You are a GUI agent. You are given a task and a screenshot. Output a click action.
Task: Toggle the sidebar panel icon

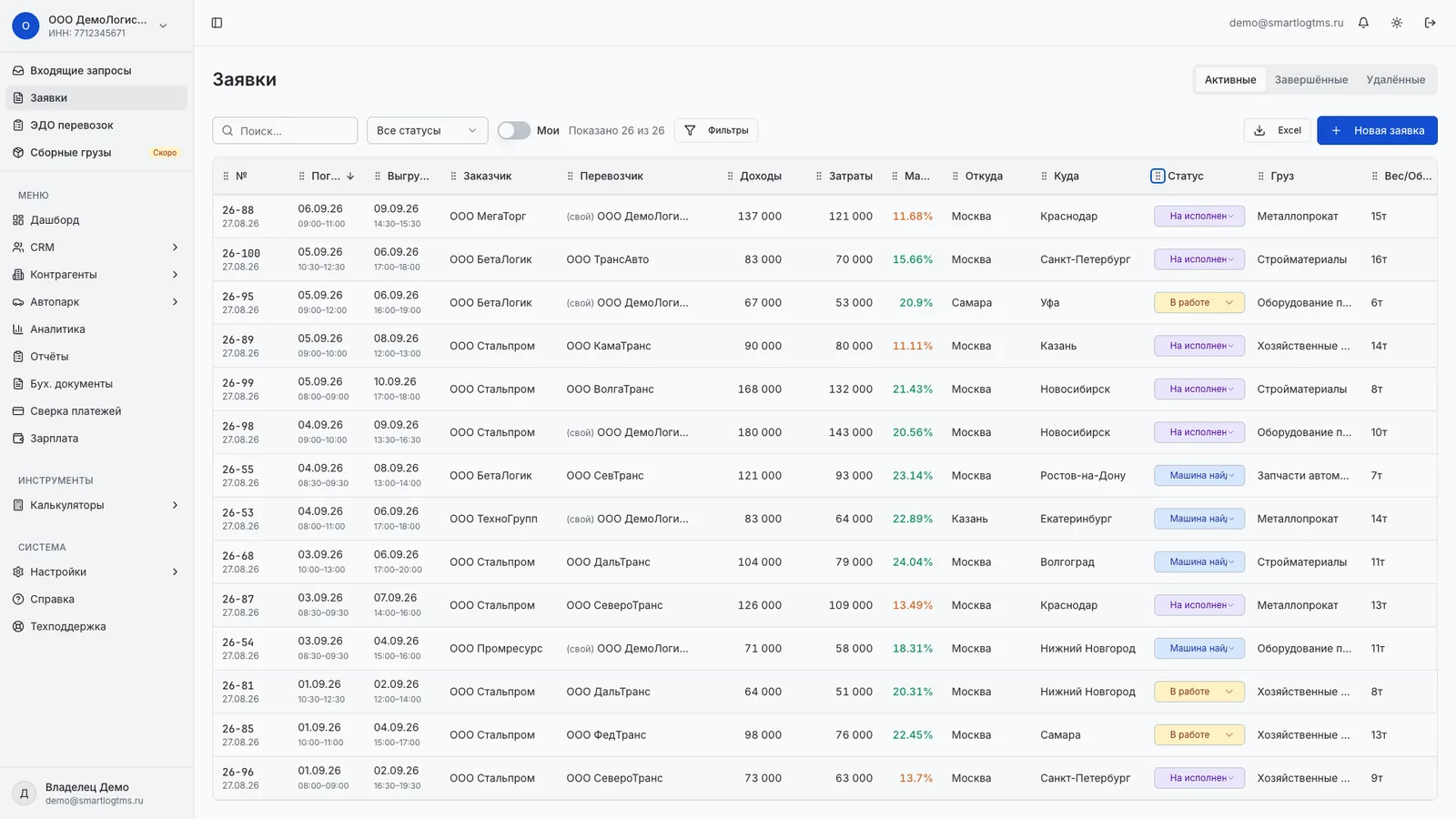tap(217, 23)
